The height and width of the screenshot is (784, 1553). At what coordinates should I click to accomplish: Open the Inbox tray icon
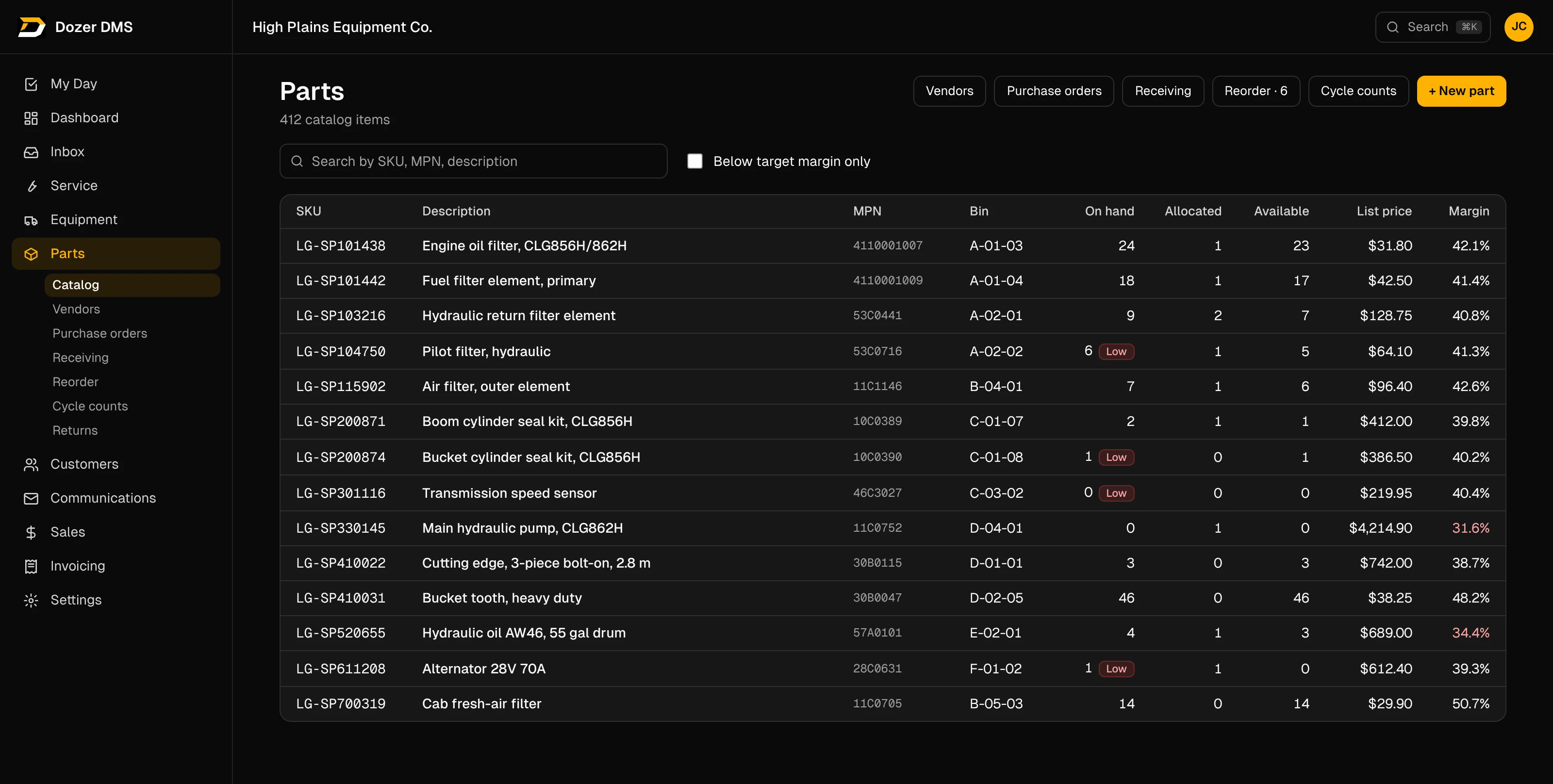pyautogui.click(x=31, y=152)
